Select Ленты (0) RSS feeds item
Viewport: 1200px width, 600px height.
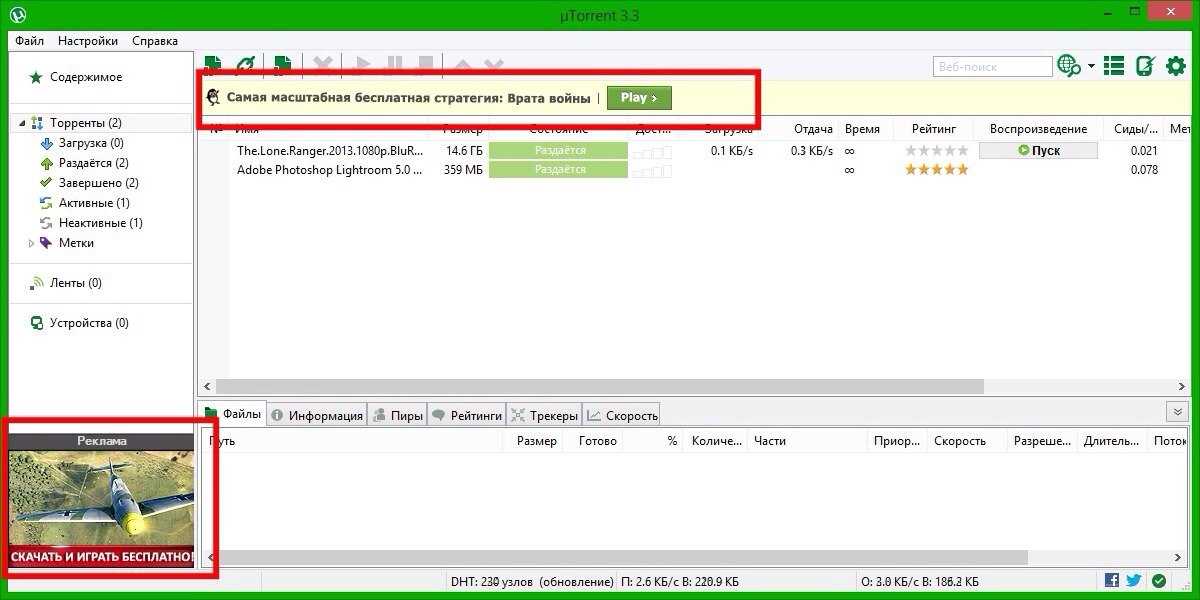76,283
